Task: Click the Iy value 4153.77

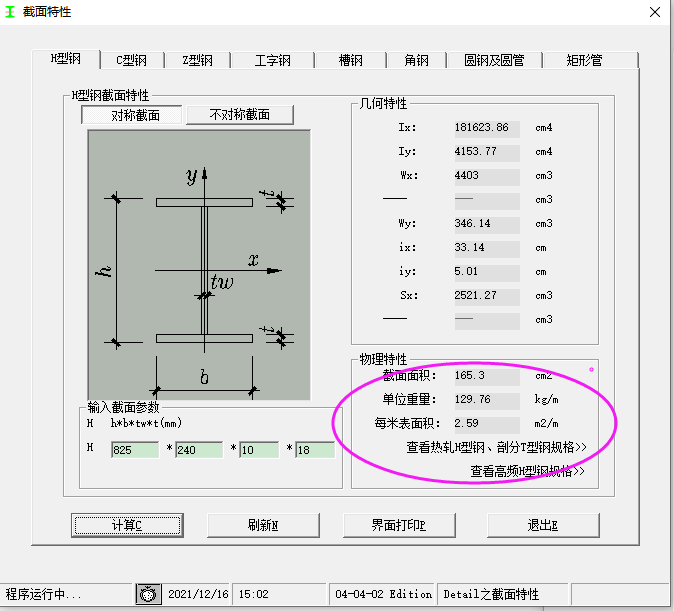Action: point(487,152)
